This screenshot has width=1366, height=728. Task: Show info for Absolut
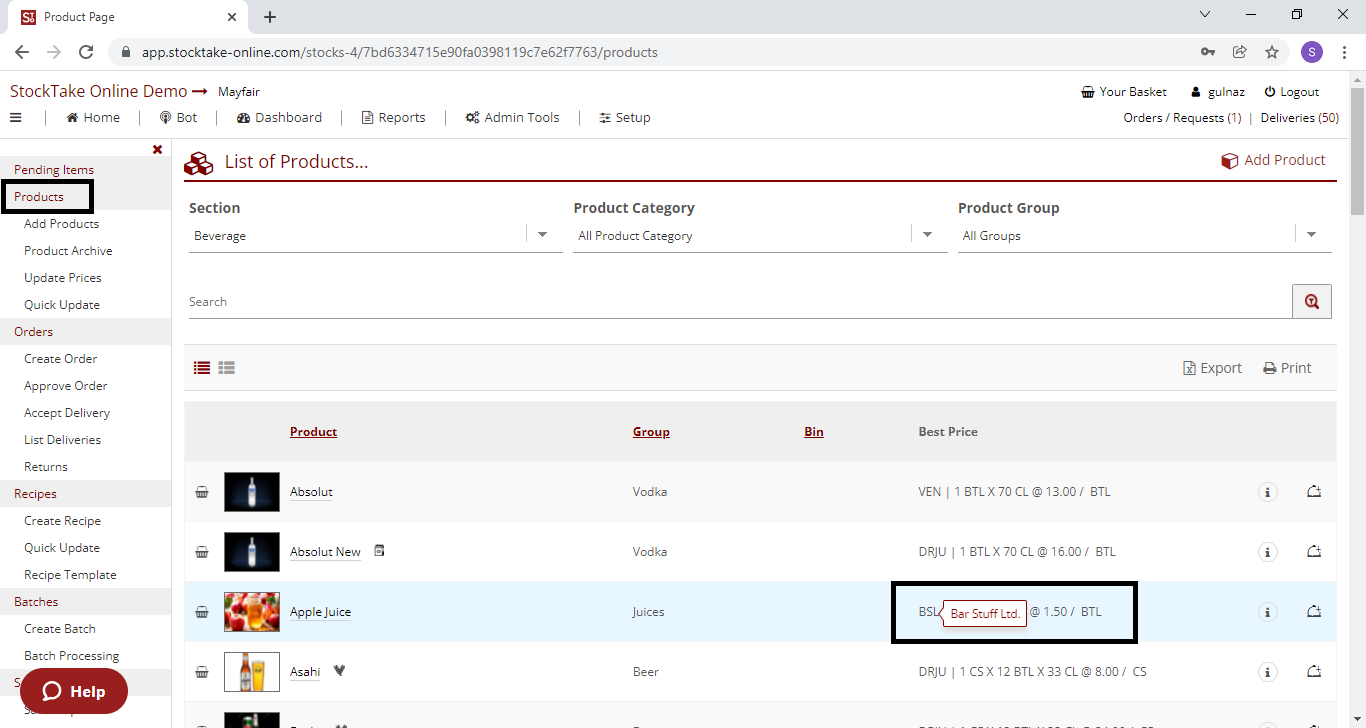[1268, 492]
